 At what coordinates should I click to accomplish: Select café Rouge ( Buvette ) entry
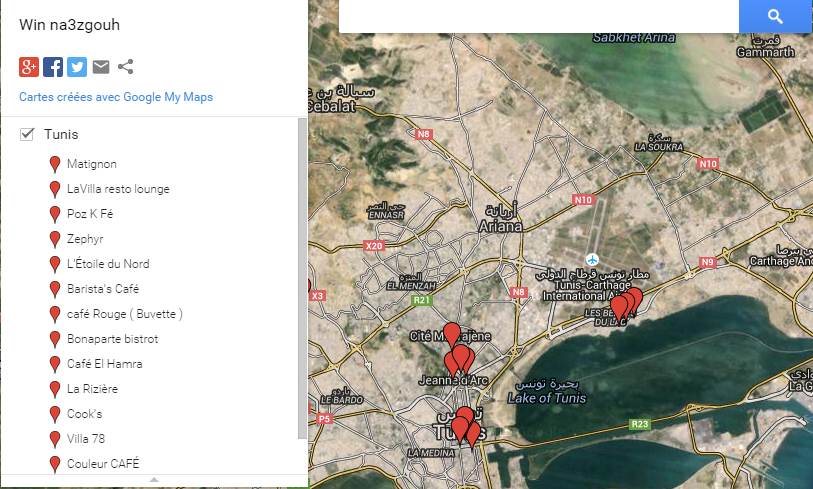[x=124, y=314]
